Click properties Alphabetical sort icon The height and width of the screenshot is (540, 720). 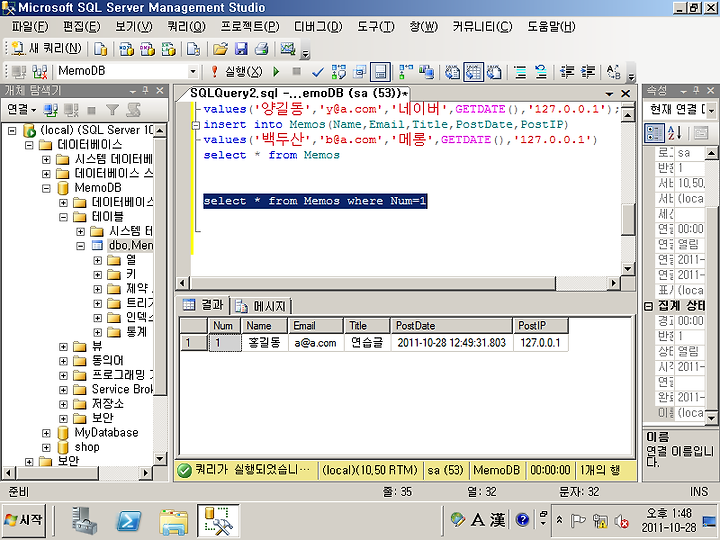[675, 133]
